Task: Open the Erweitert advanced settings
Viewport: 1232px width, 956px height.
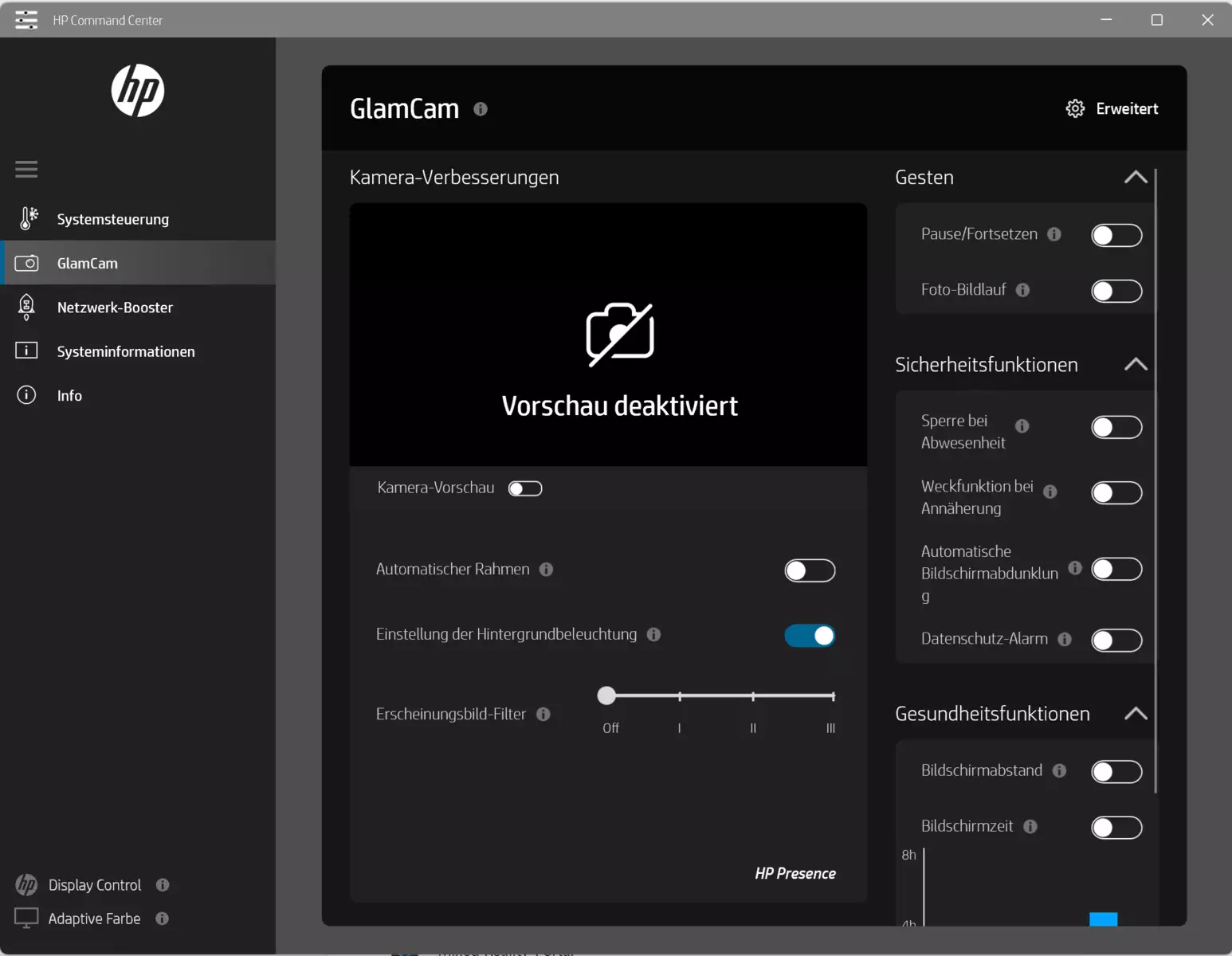Action: point(1112,109)
